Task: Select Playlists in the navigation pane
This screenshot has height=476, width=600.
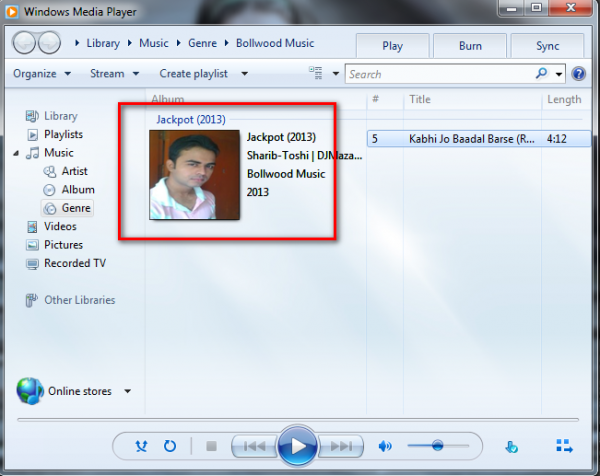Action: [55, 134]
